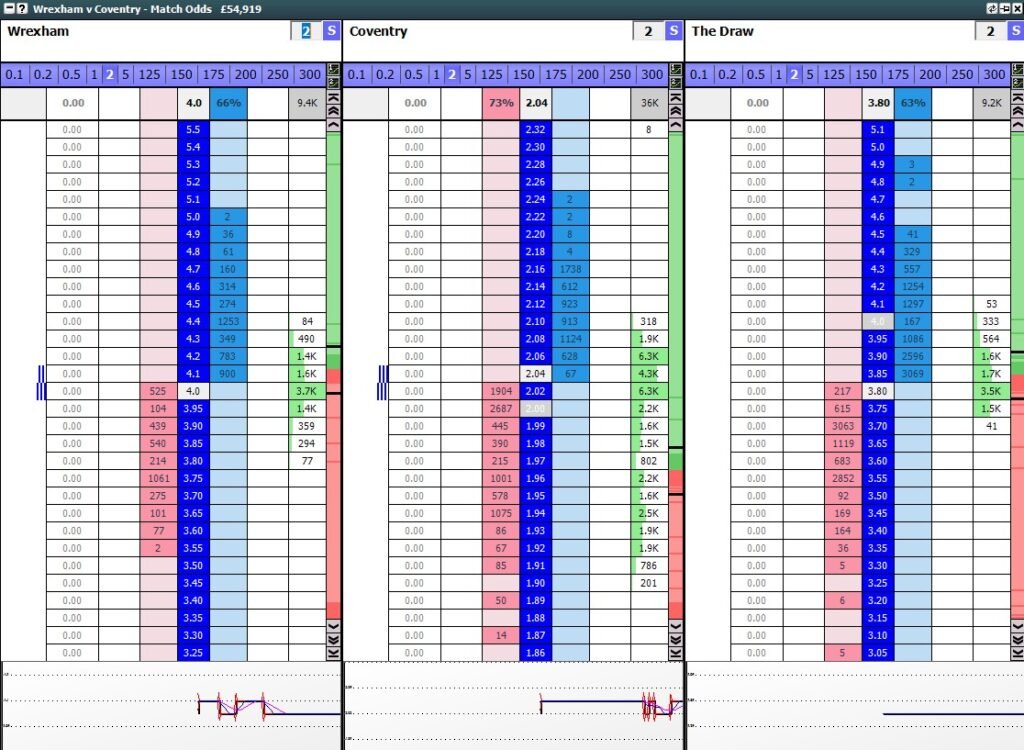Collapse the window using title bar minus icon

9,8
